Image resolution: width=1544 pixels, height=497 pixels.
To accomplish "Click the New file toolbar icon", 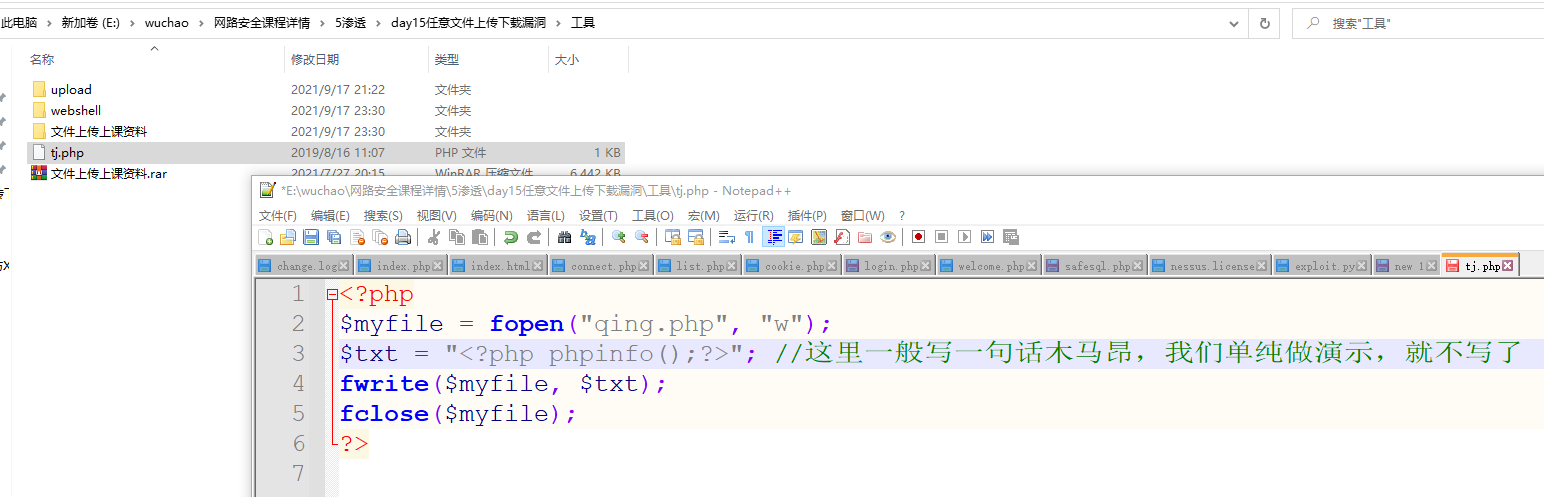I will click(x=266, y=237).
